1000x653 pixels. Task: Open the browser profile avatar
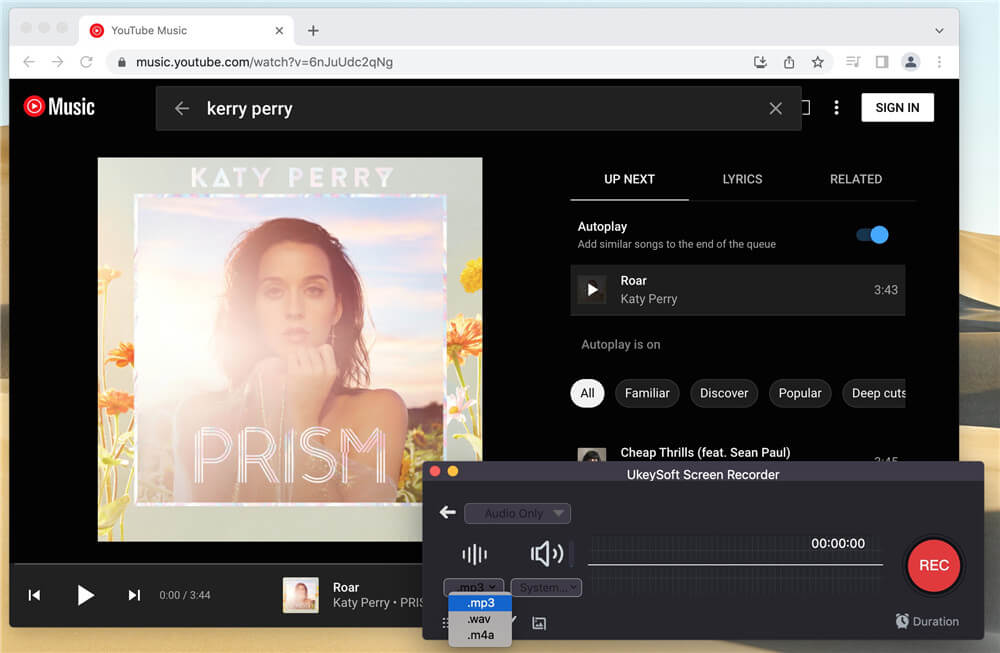click(911, 62)
